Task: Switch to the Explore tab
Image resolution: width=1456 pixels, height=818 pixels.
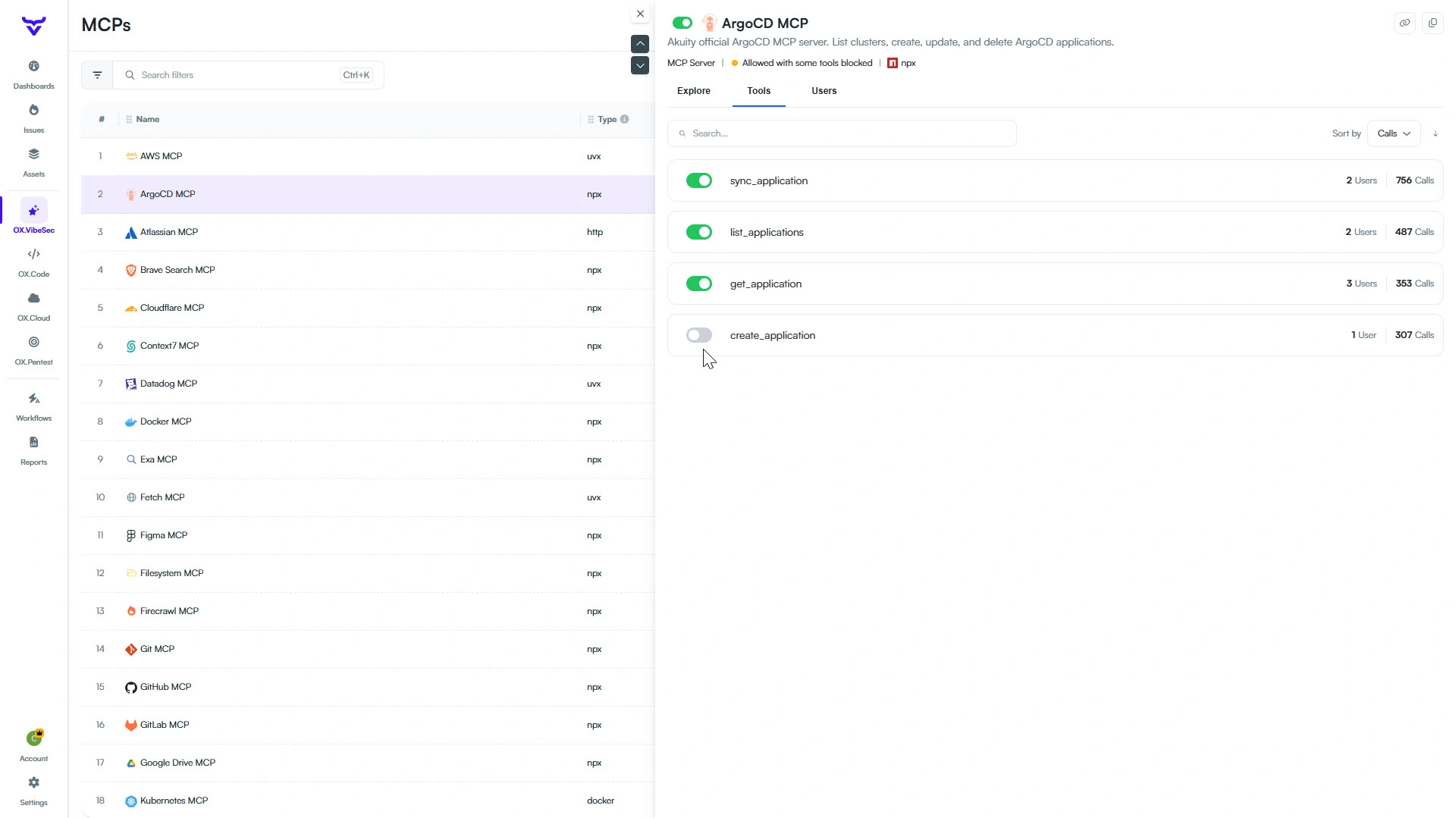Action: click(694, 91)
